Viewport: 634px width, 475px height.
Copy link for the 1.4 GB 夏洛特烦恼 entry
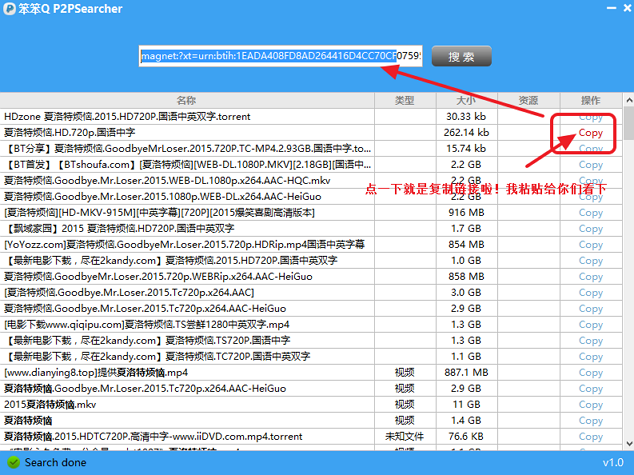(590, 421)
